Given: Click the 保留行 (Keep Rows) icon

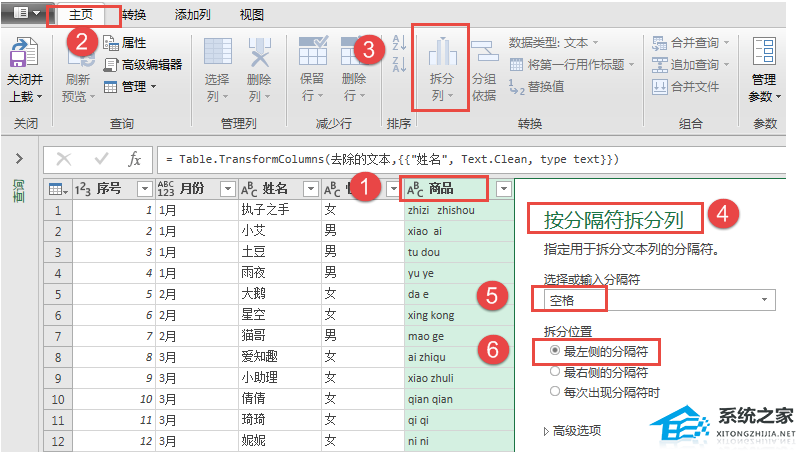Looking at the screenshot, I should pos(313,60).
